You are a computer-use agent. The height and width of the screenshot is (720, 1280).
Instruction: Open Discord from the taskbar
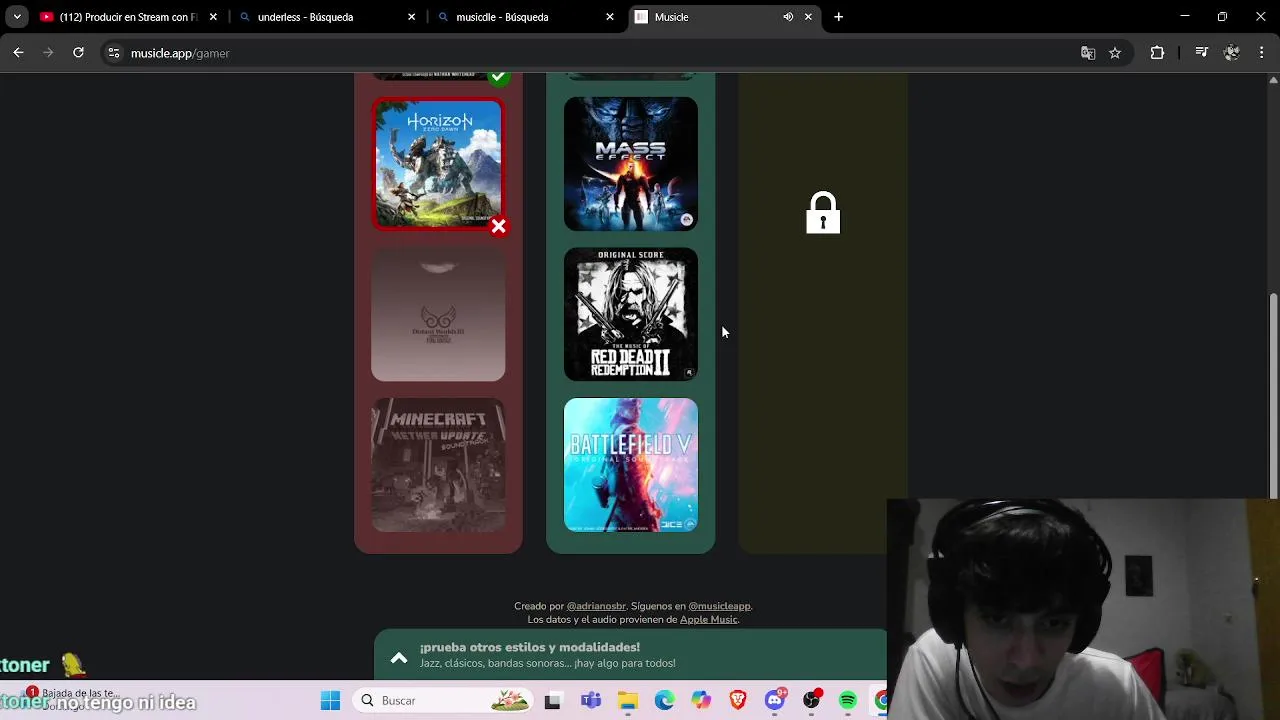[775, 701]
